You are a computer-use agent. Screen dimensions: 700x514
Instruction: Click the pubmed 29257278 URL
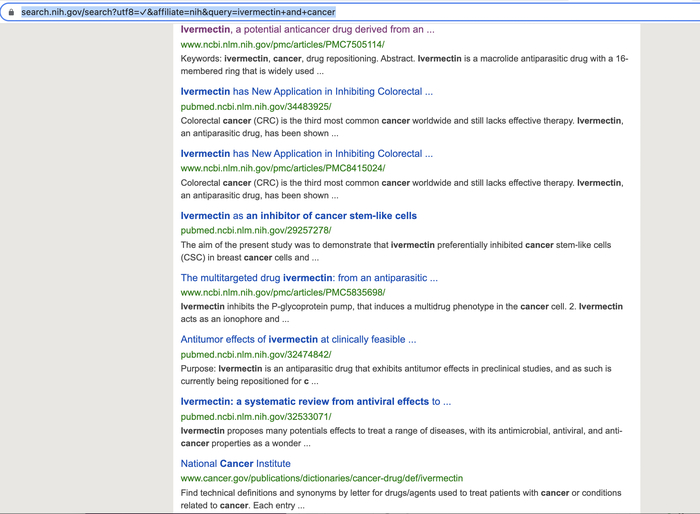point(255,231)
